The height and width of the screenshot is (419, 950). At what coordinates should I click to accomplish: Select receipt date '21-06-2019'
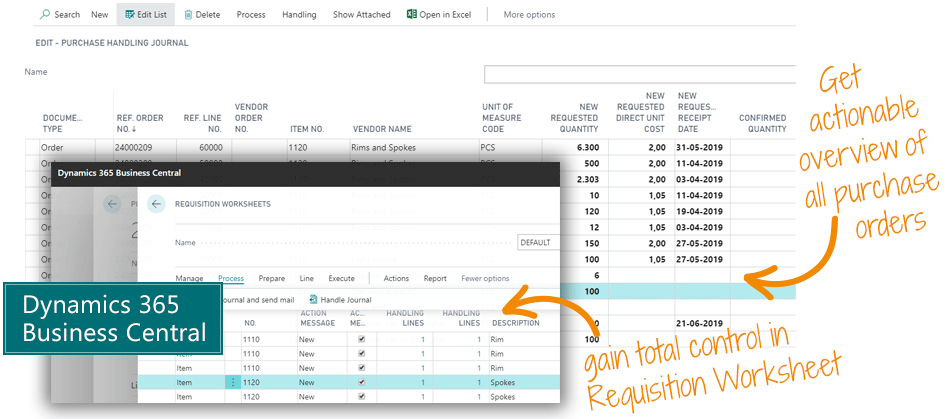[700, 323]
